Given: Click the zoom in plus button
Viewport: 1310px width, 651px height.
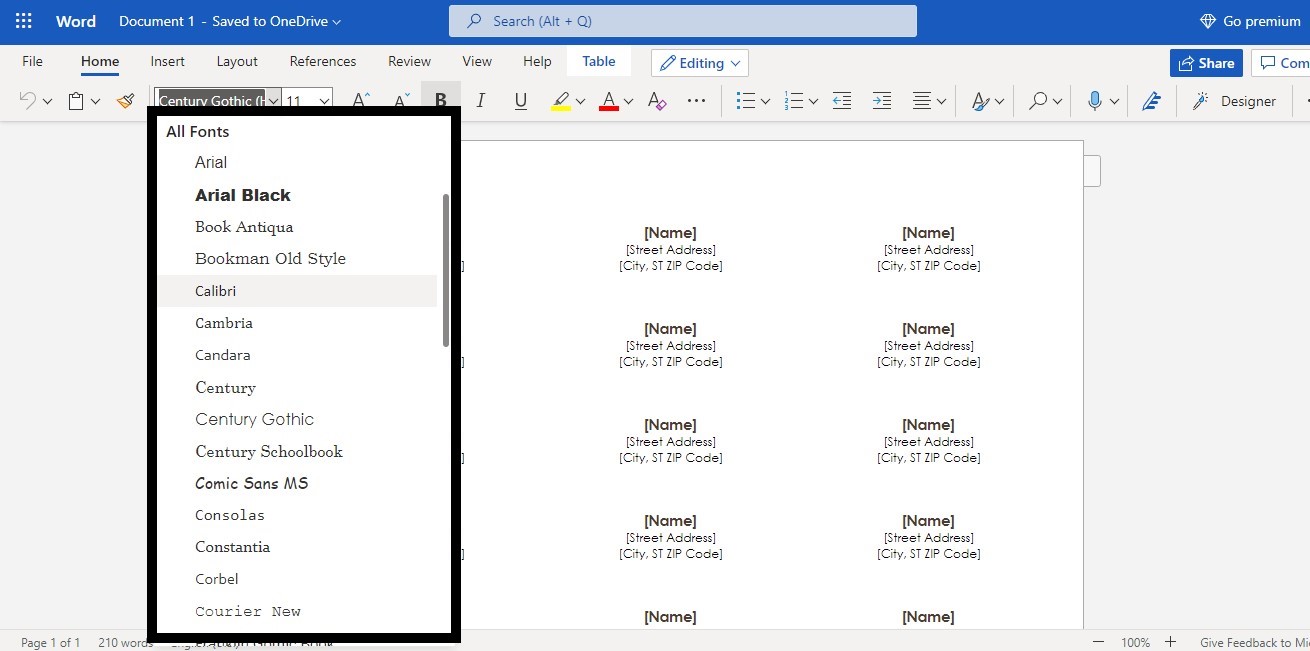Looking at the screenshot, I should (1171, 642).
